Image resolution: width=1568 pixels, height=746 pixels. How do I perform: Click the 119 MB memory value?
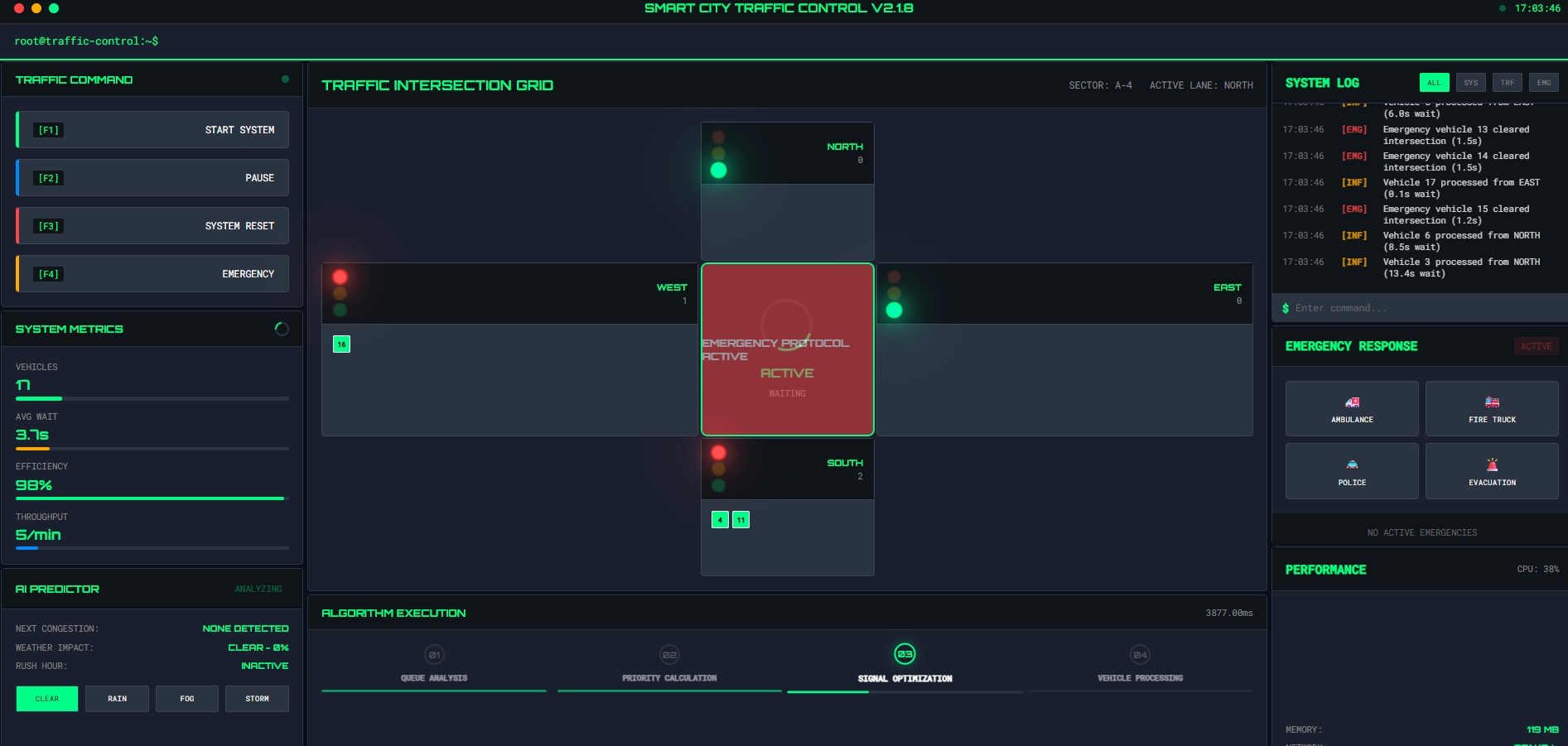[x=1542, y=729]
